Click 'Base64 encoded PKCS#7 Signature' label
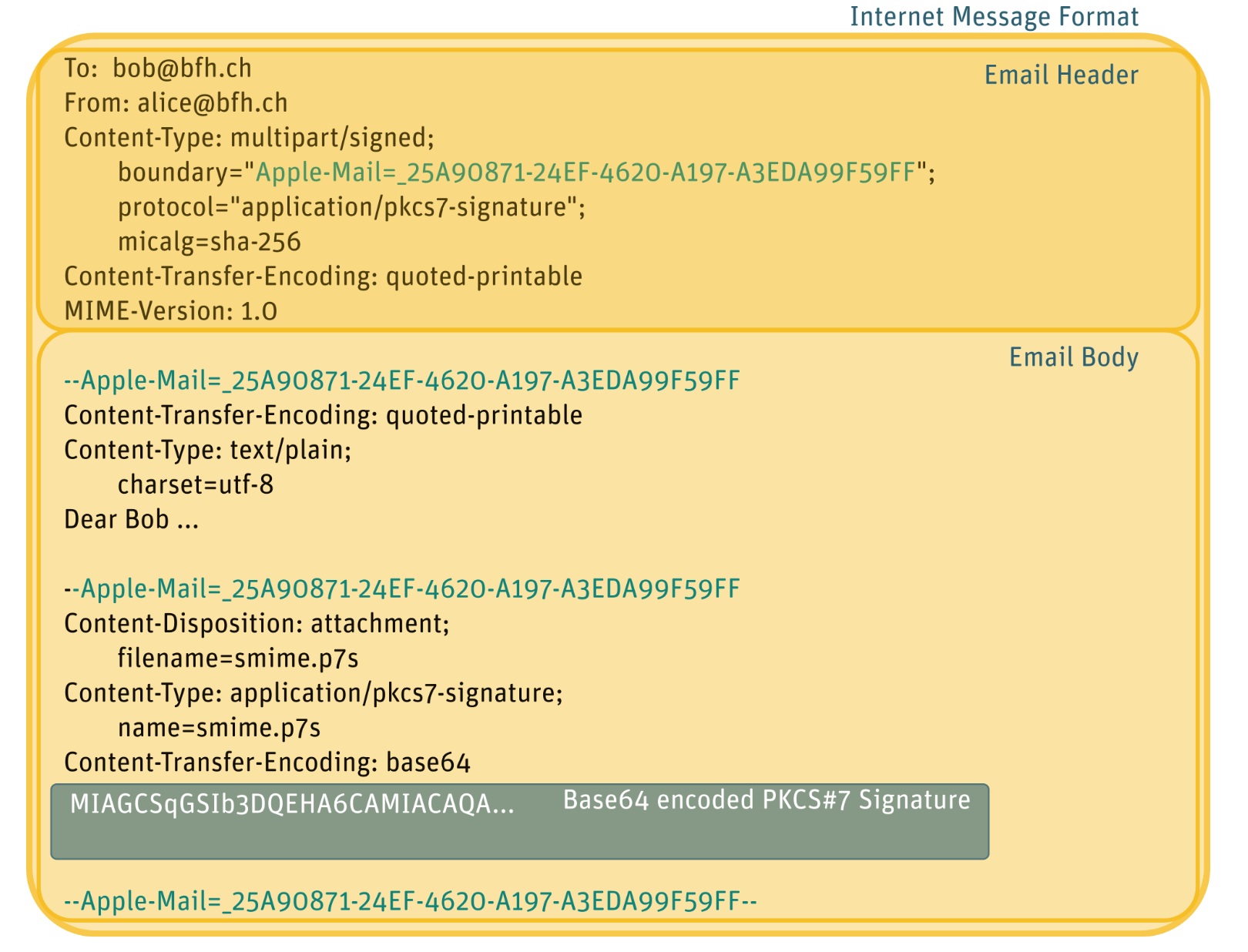Screen dimensions: 1248x952 pyautogui.click(x=767, y=800)
